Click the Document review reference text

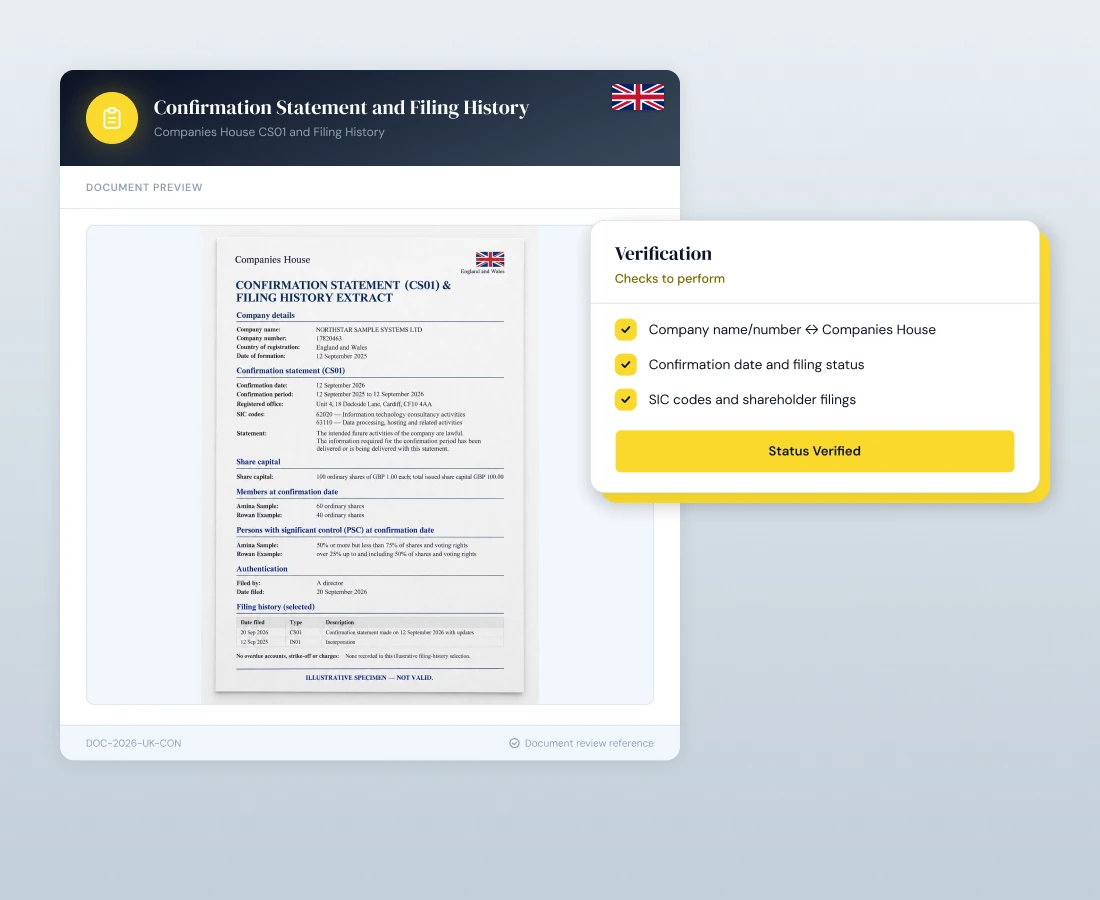589,743
